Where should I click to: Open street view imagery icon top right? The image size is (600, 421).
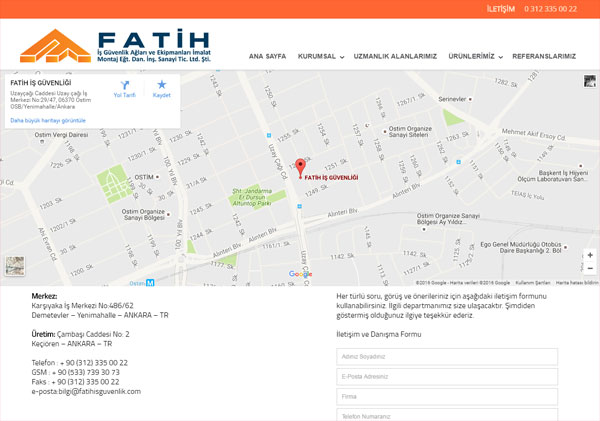[x=590, y=81]
